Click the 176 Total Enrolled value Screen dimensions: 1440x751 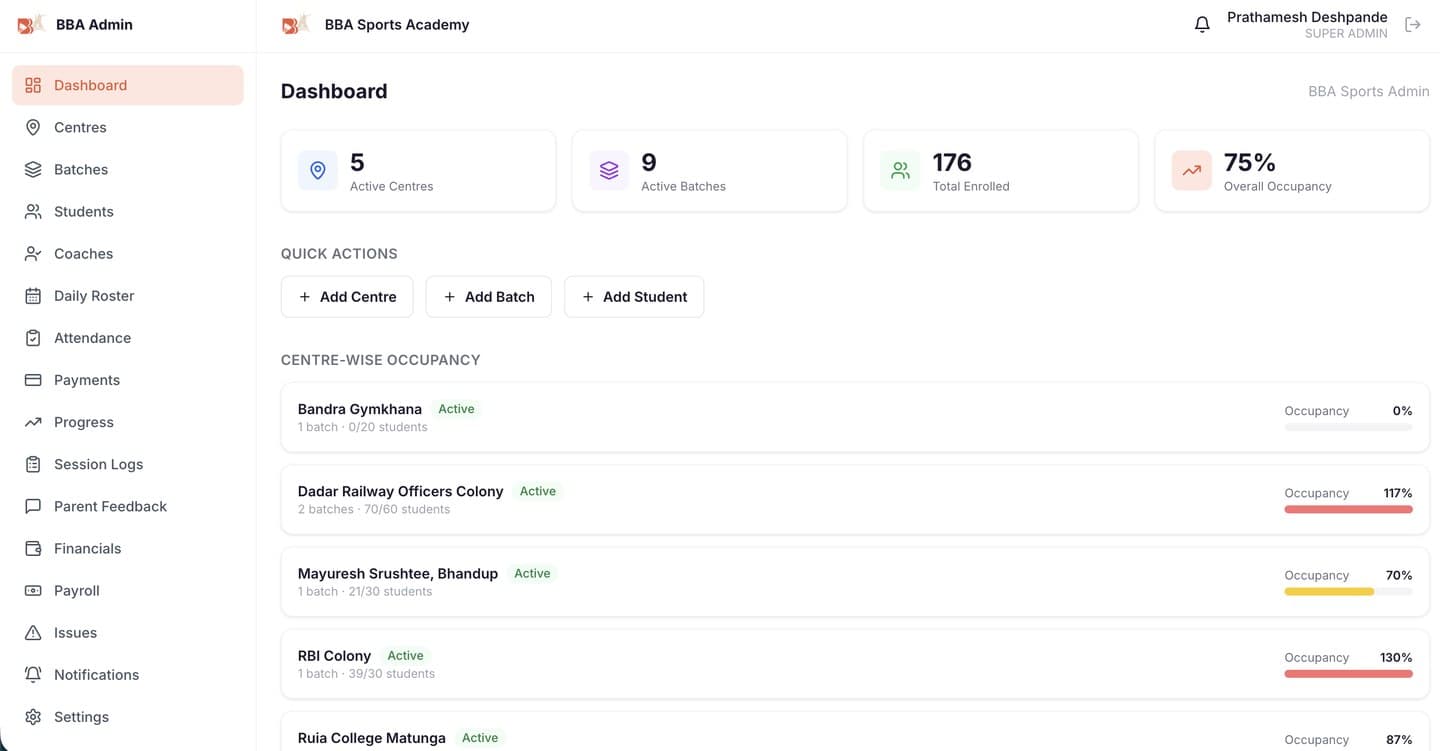tap(952, 162)
